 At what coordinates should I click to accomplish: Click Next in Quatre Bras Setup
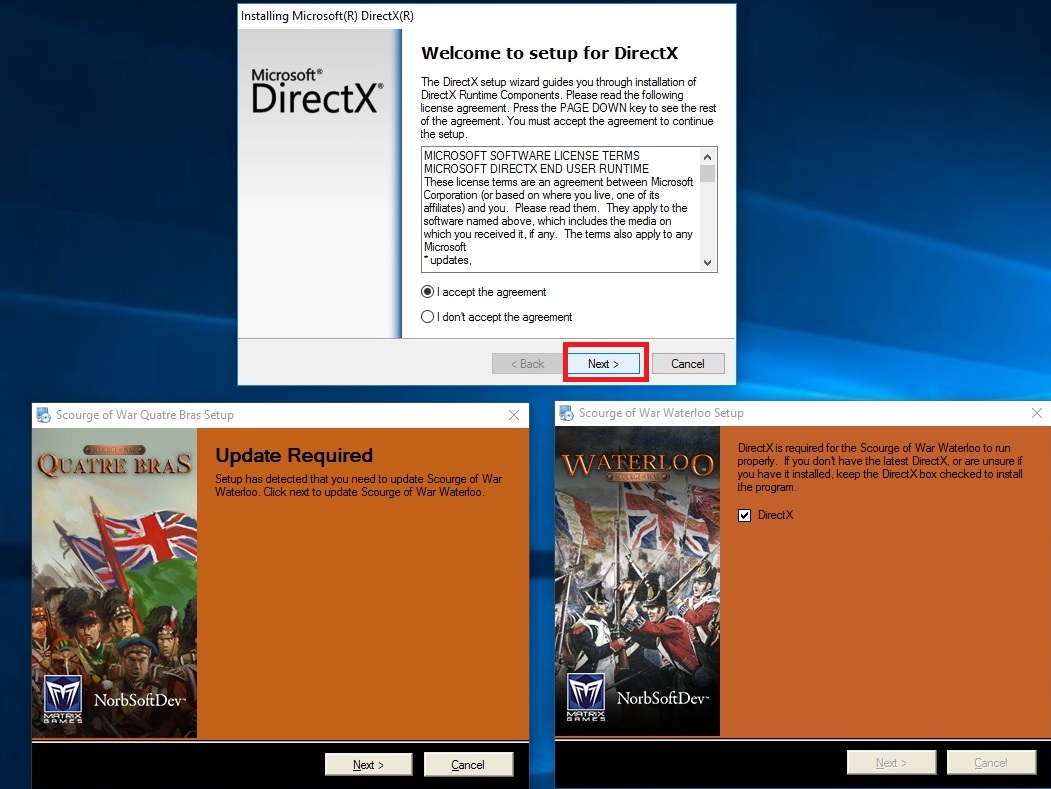click(x=369, y=764)
